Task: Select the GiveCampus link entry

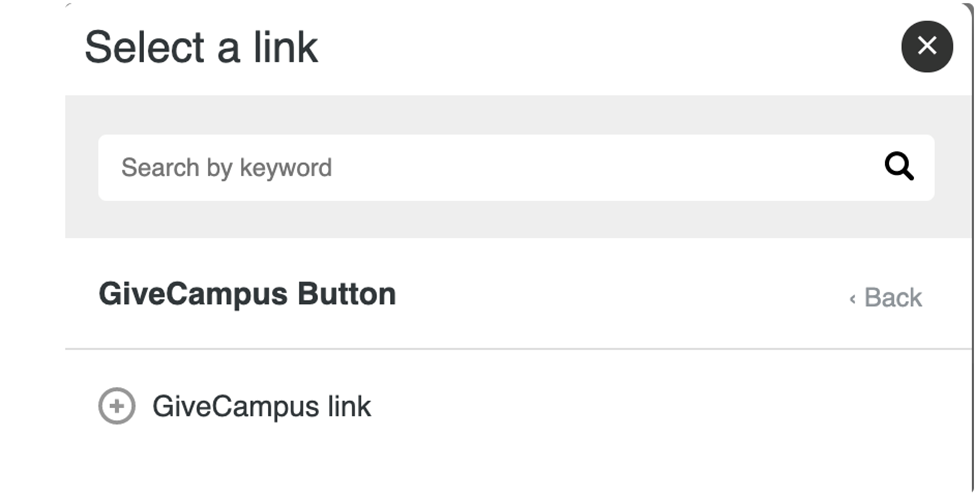Action: tap(235, 406)
